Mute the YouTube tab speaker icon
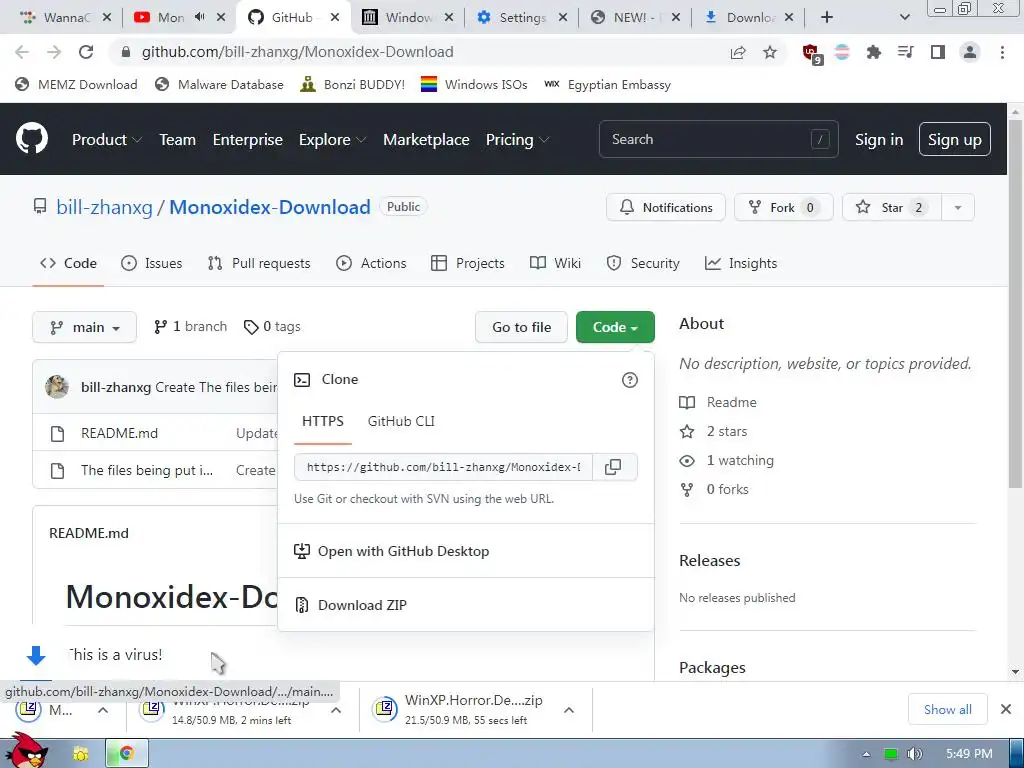 pos(200,17)
